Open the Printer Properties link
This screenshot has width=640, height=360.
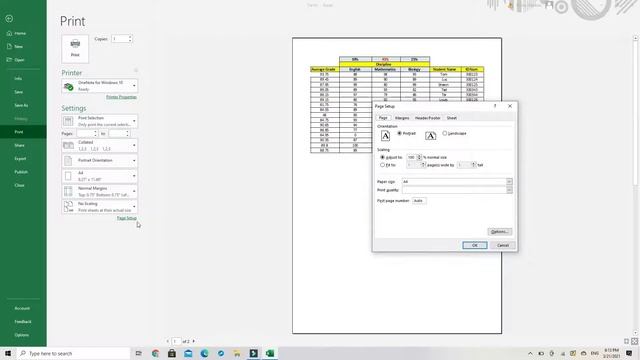coord(121,97)
